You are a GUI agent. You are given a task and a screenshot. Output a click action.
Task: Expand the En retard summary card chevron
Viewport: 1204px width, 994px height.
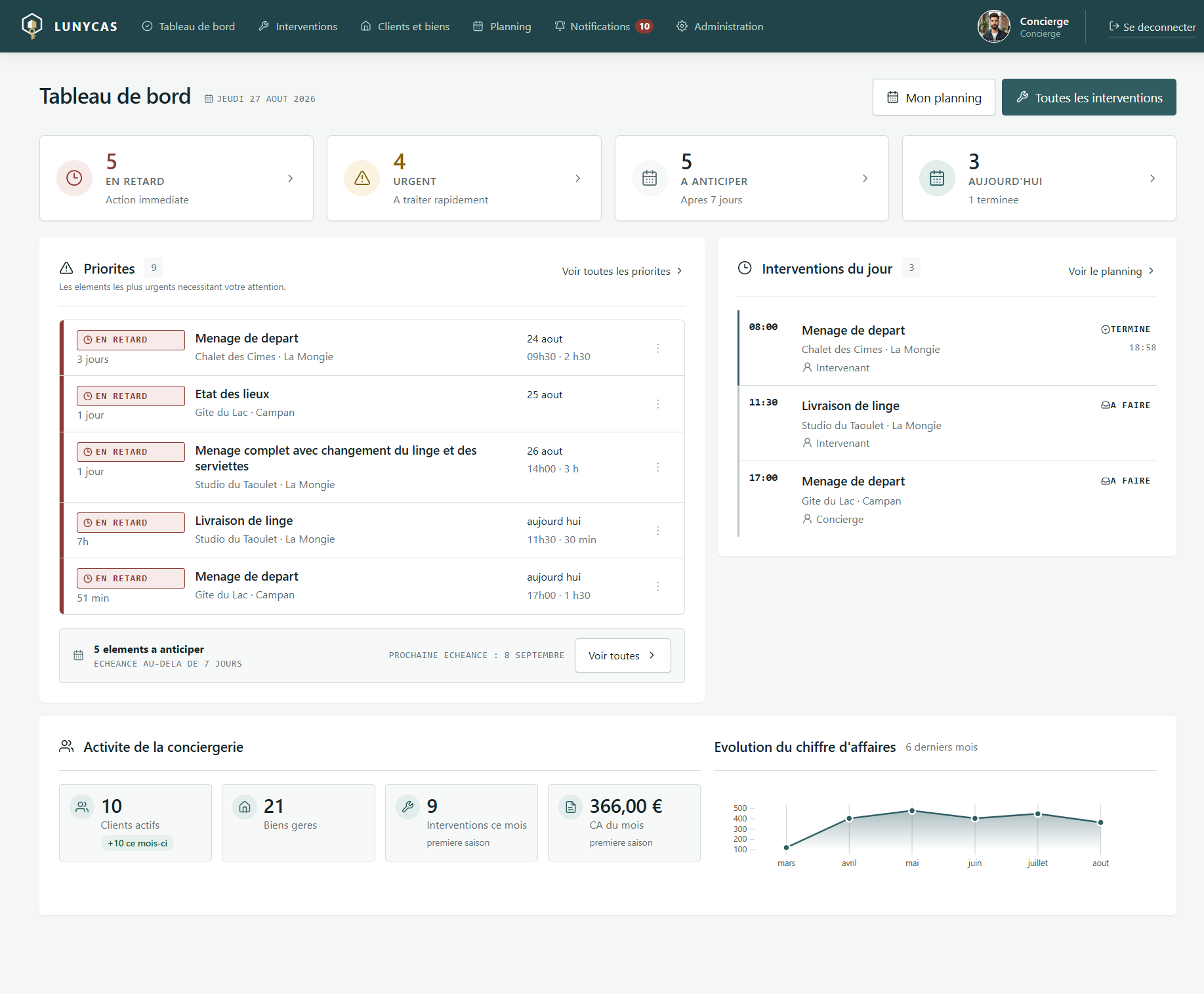291,178
